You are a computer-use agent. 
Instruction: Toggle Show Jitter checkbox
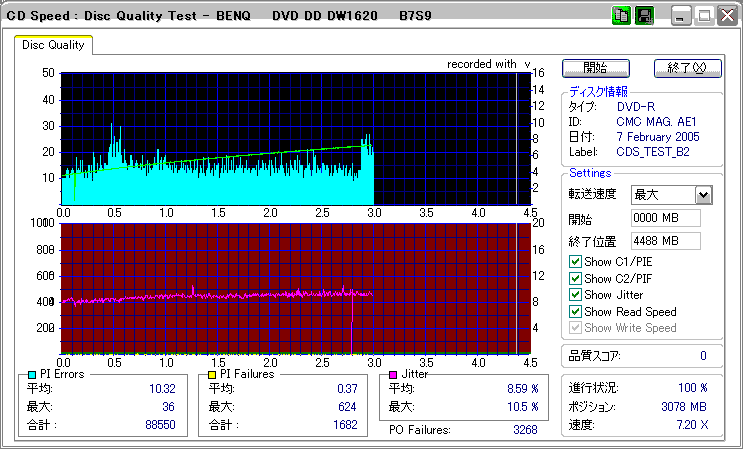click(x=575, y=295)
